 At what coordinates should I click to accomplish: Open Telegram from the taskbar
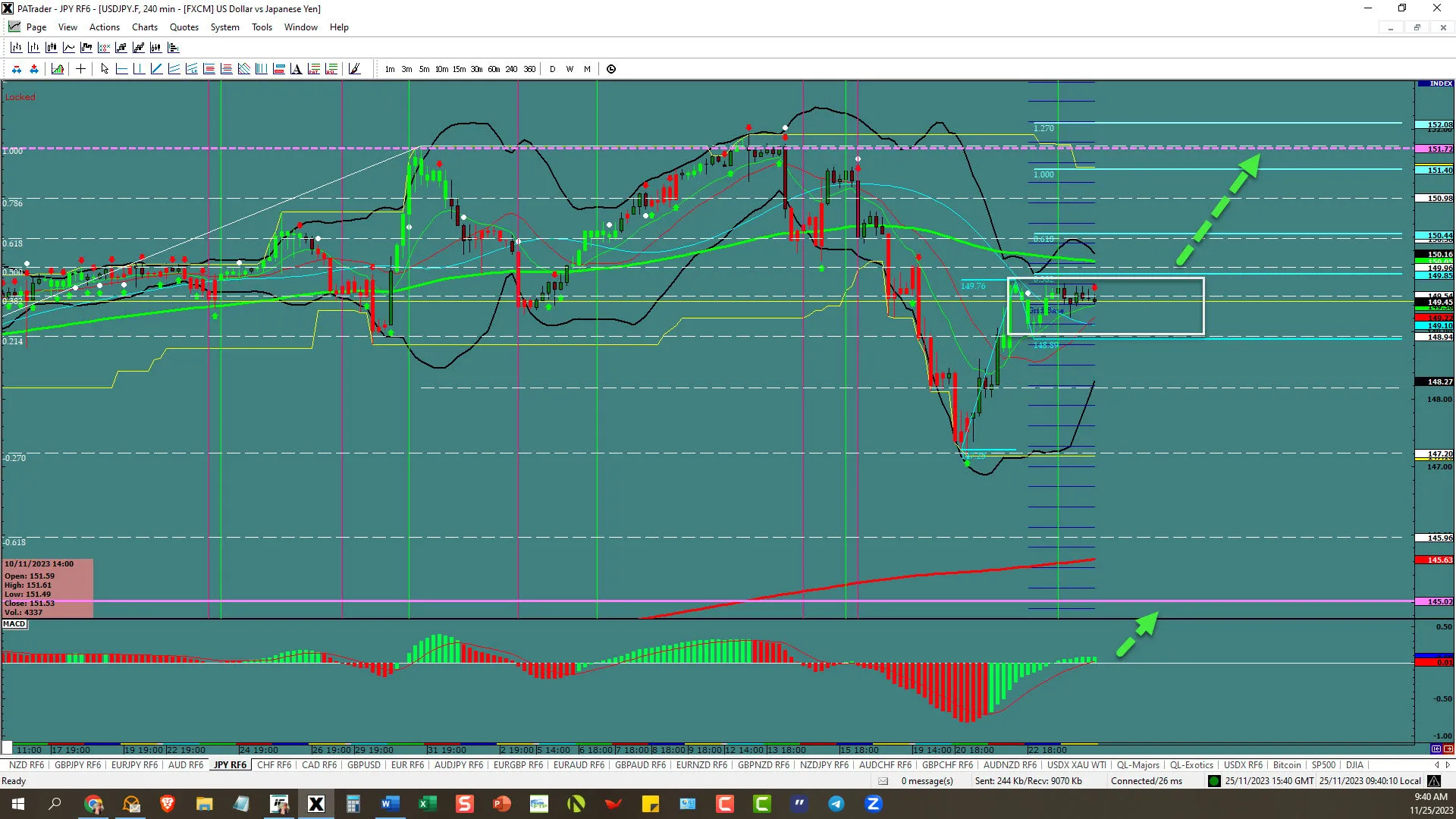tap(836, 804)
